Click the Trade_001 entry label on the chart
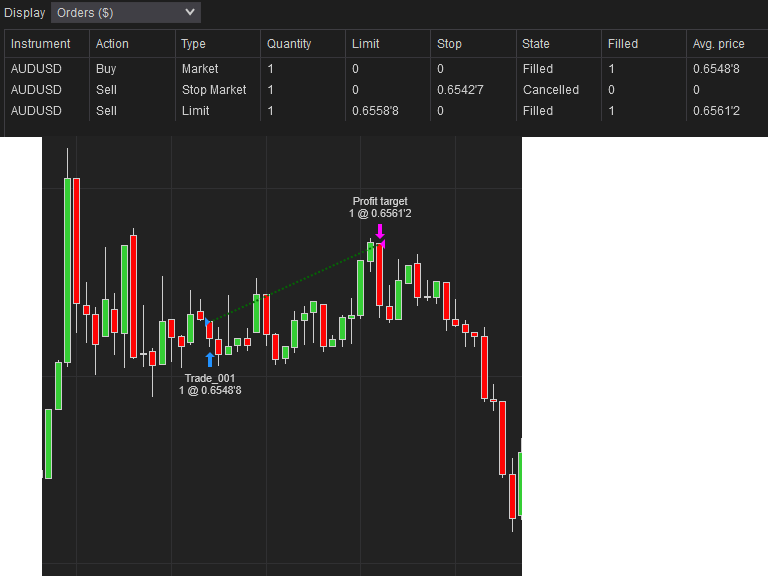This screenshot has width=768, height=576. click(210, 378)
